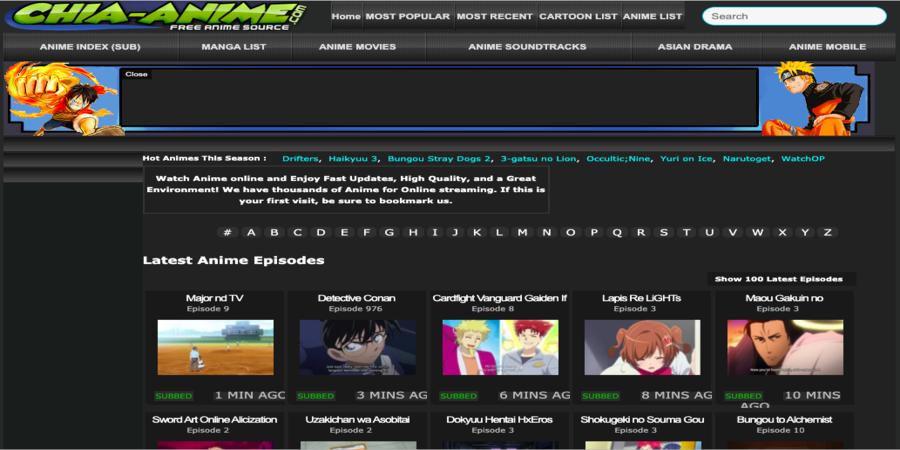Open the MANGA LIST tab
Viewport: 900px width, 450px height.
pyautogui.click(x=234, y=47)
